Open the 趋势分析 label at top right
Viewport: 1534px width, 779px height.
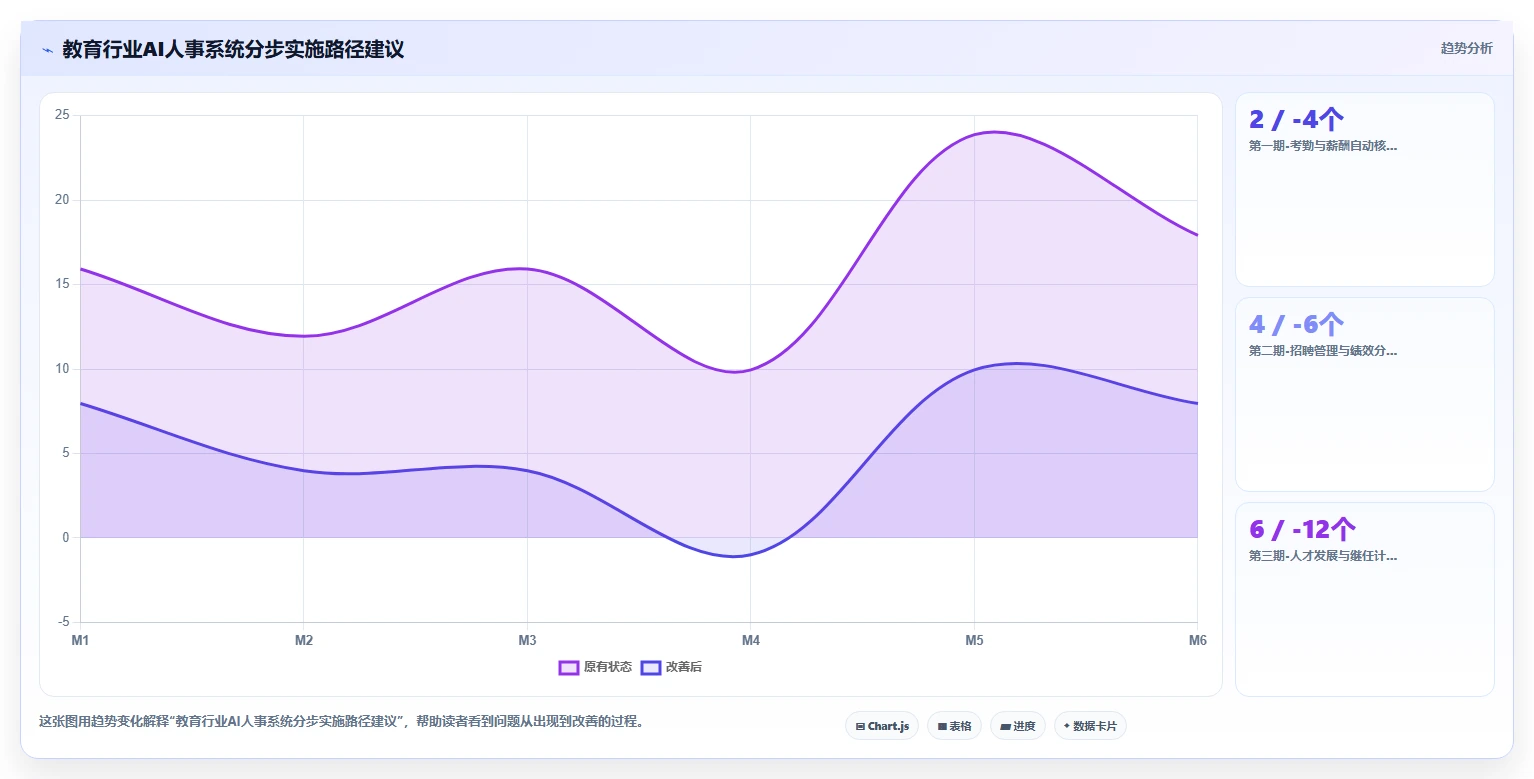click(x=1466, y=48)
